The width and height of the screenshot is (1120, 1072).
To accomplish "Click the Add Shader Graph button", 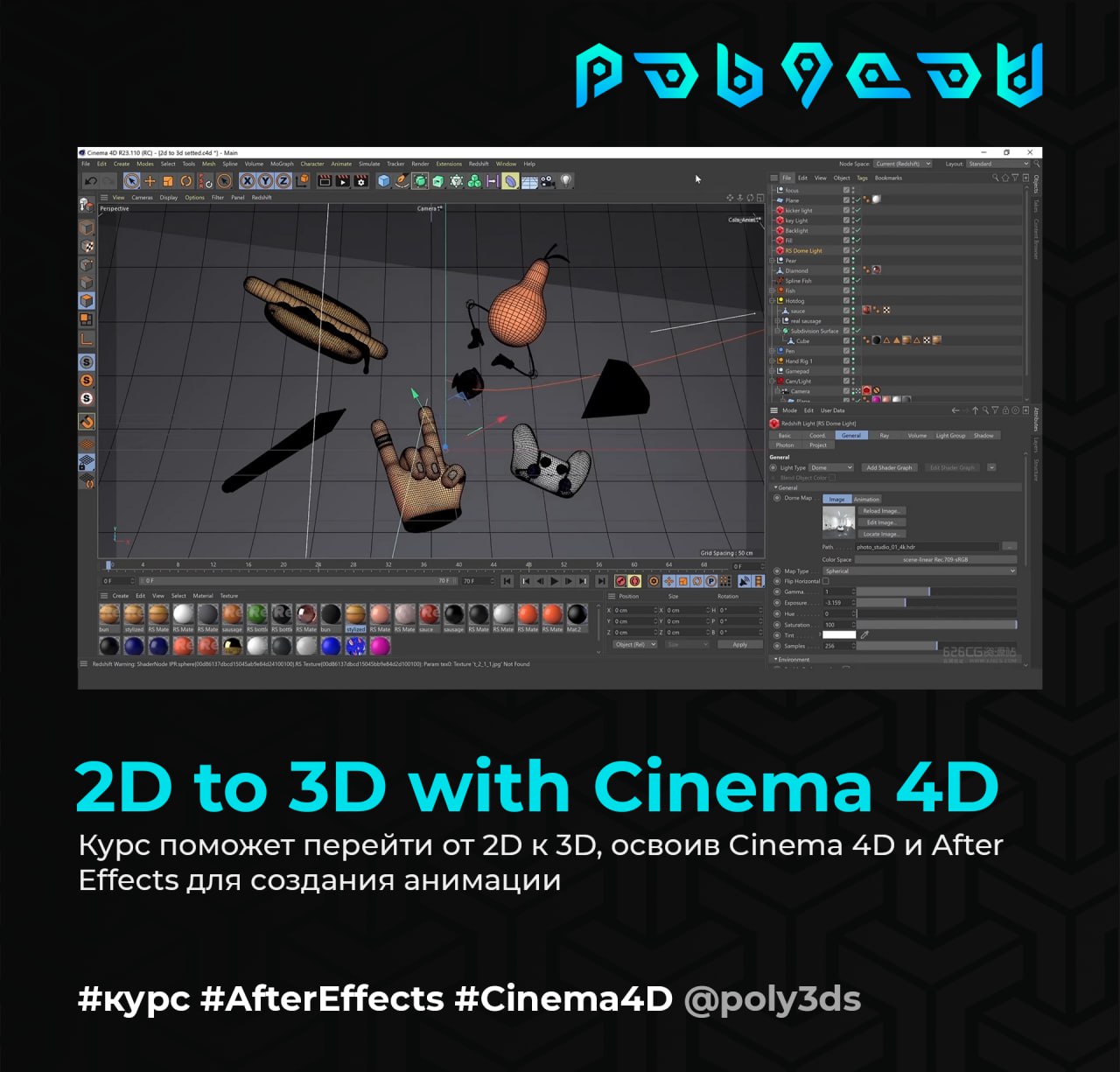I will point(889,467).
